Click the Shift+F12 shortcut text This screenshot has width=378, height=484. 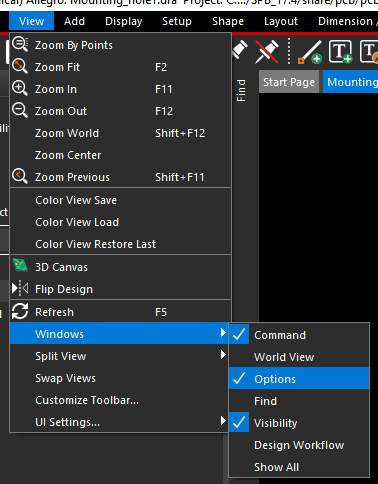pos(180,133)
